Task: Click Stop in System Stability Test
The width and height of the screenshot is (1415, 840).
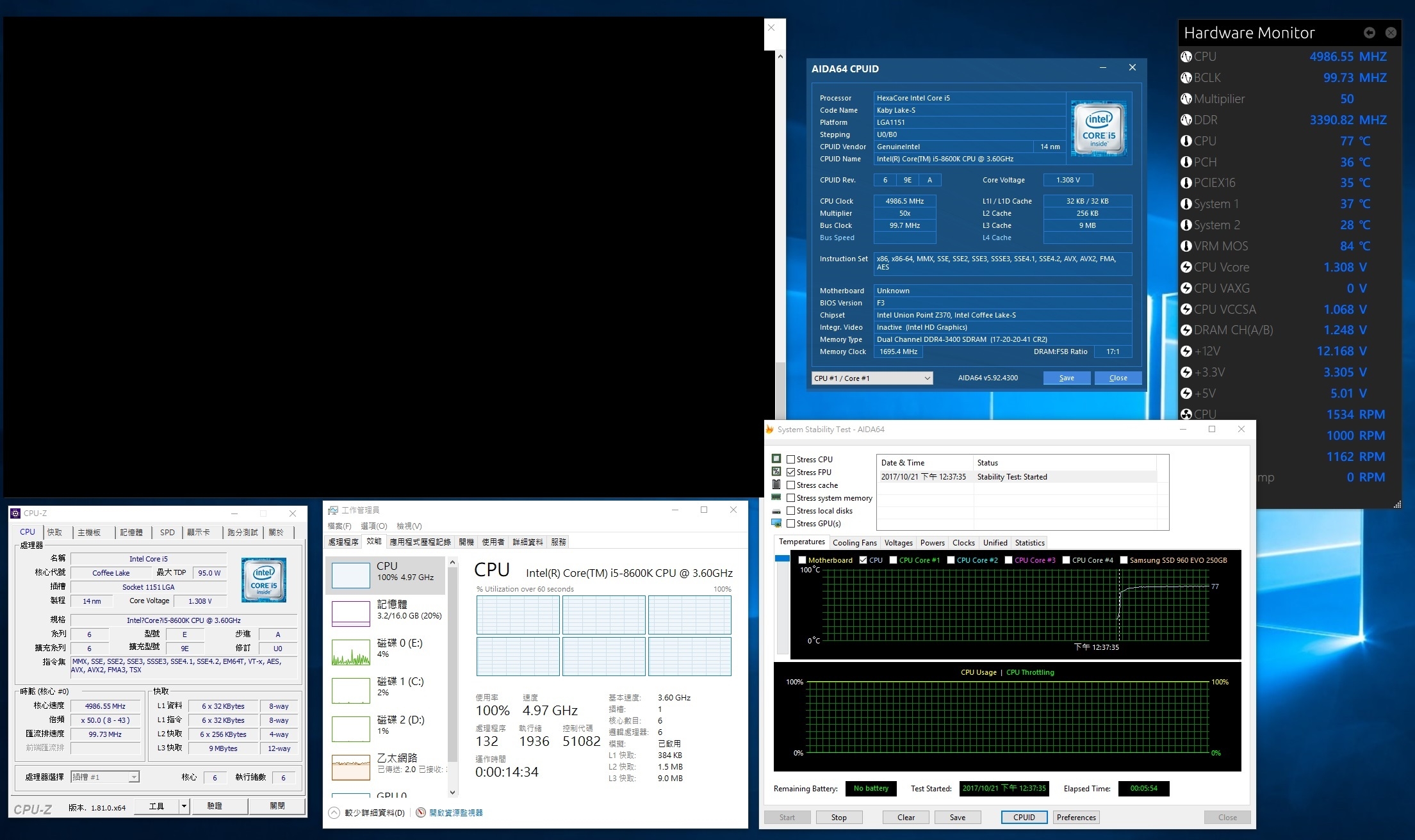Action: coord(838,817)
